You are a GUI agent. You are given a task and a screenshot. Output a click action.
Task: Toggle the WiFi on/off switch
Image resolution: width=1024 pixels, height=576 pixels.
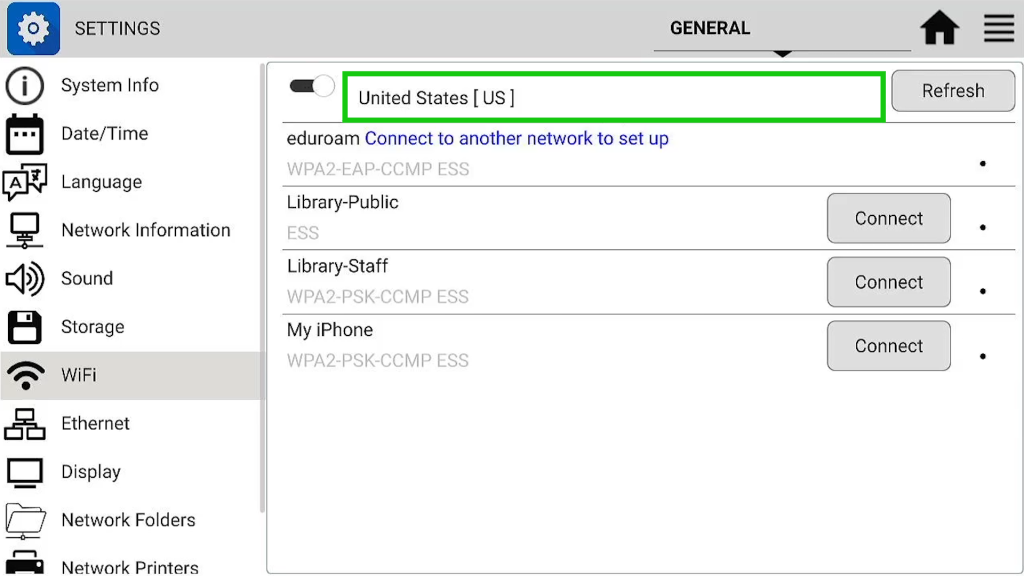click(x=312, y=86)
